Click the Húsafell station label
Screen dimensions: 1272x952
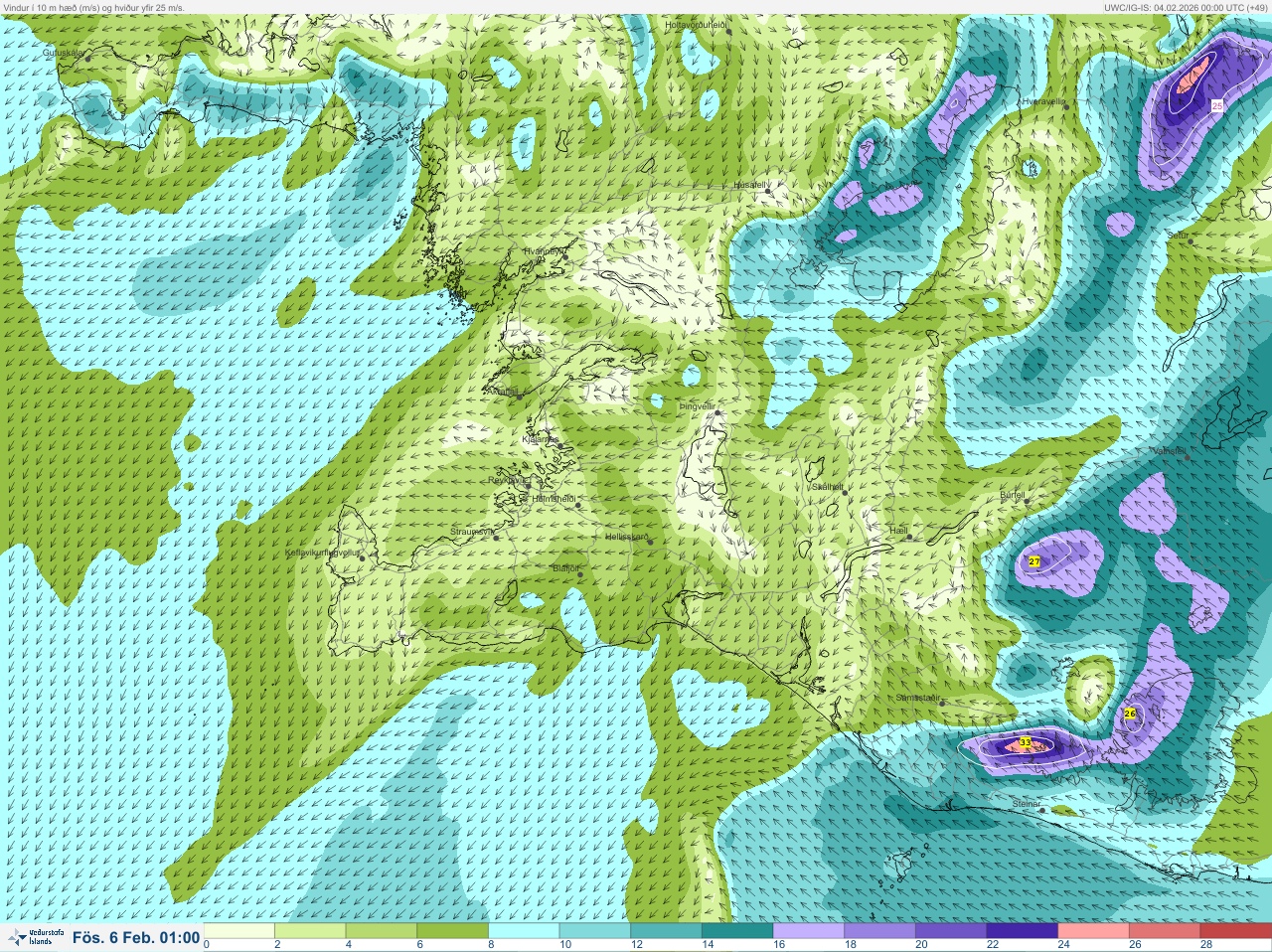click(x=749, y=184)
